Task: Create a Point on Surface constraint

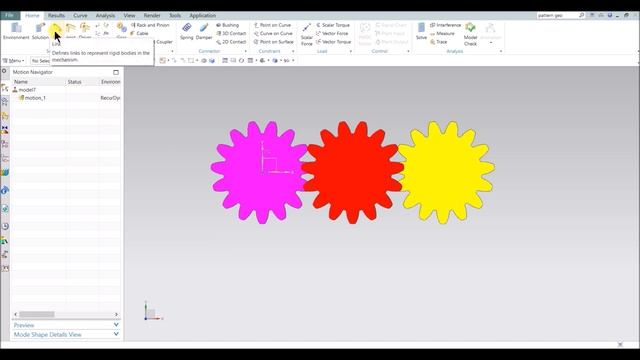Action: 273,42
